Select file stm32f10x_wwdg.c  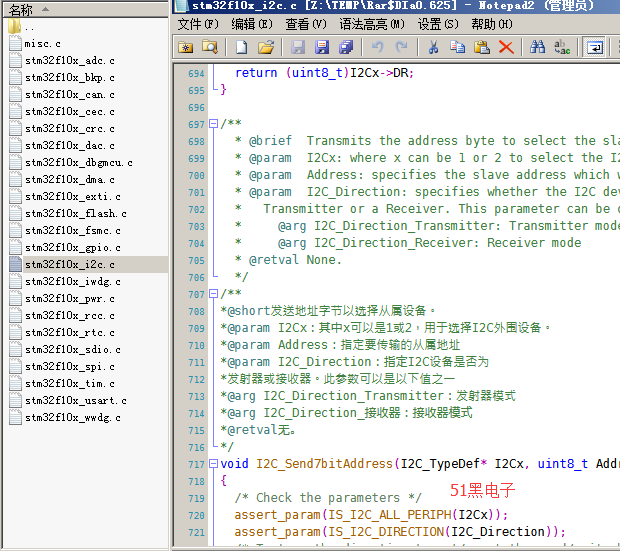(73, 418)
